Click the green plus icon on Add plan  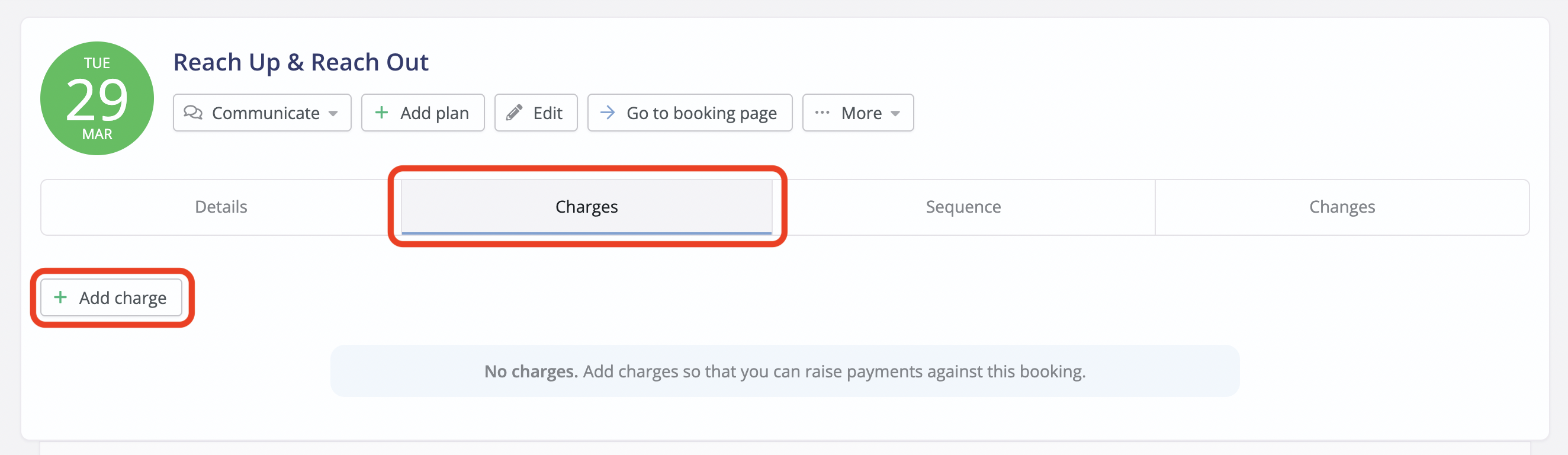pos(382,113)
